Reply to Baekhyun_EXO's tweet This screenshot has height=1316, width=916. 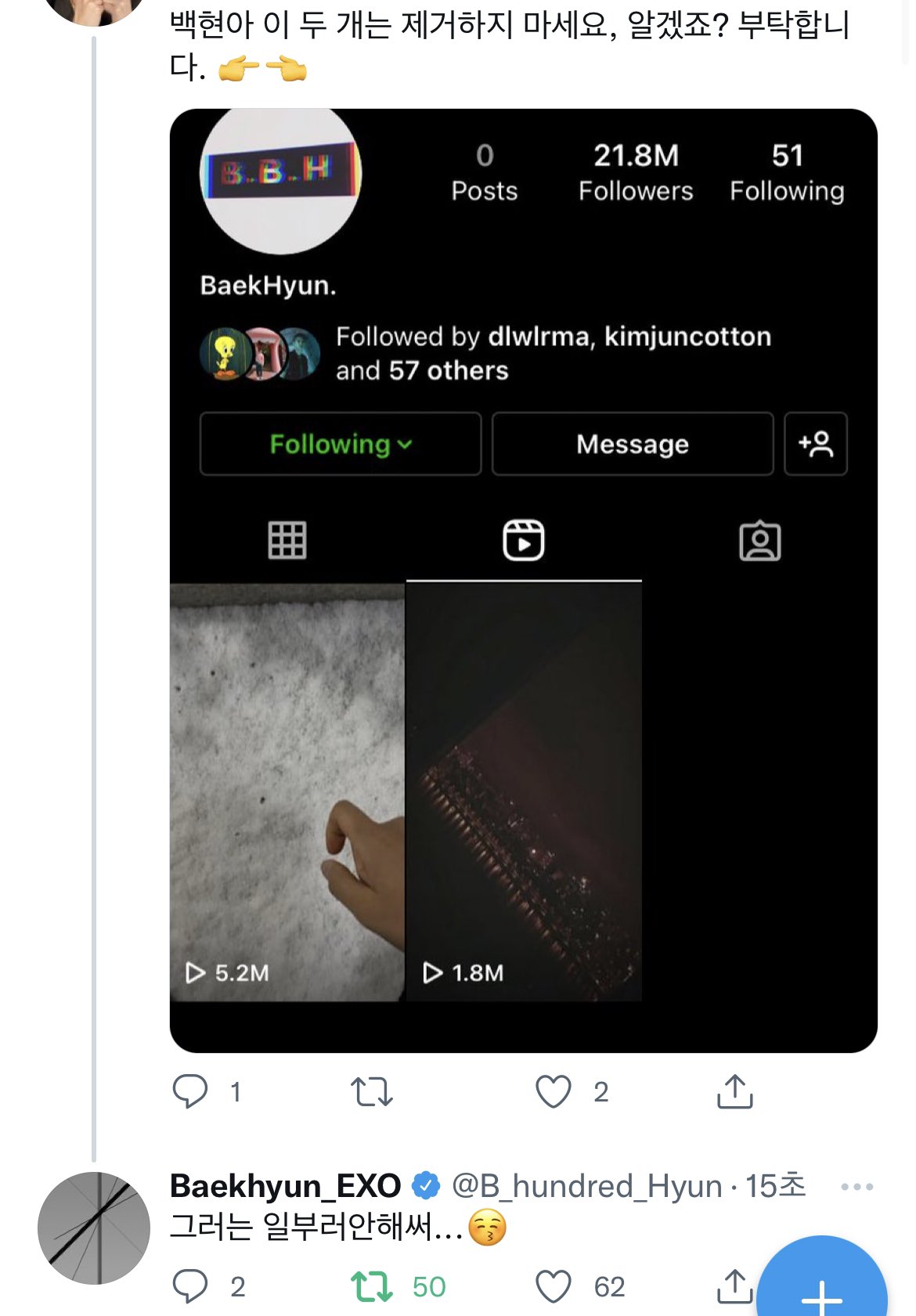pos(190,1286)
